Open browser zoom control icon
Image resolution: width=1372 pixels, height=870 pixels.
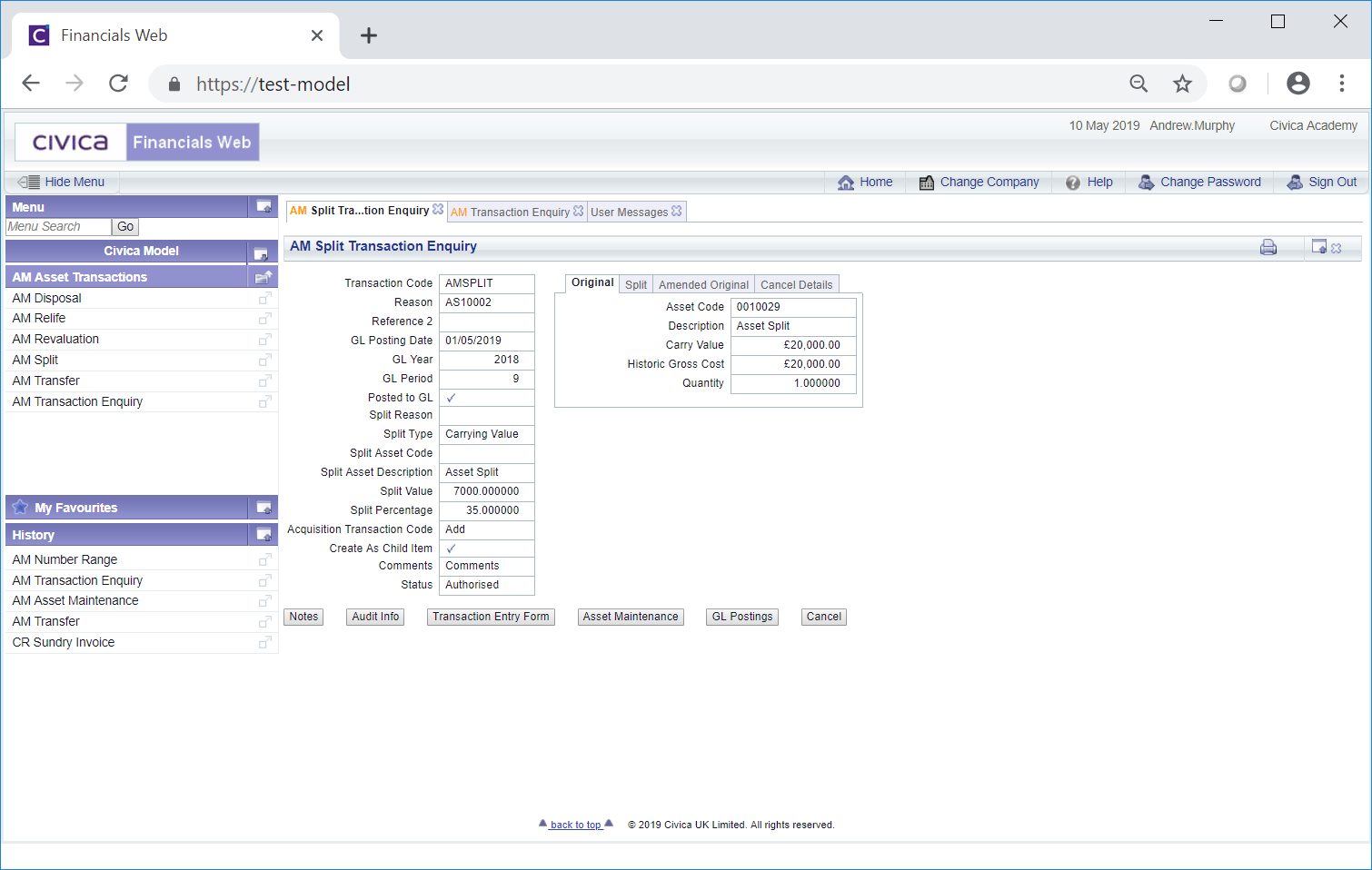point(1138,84)
